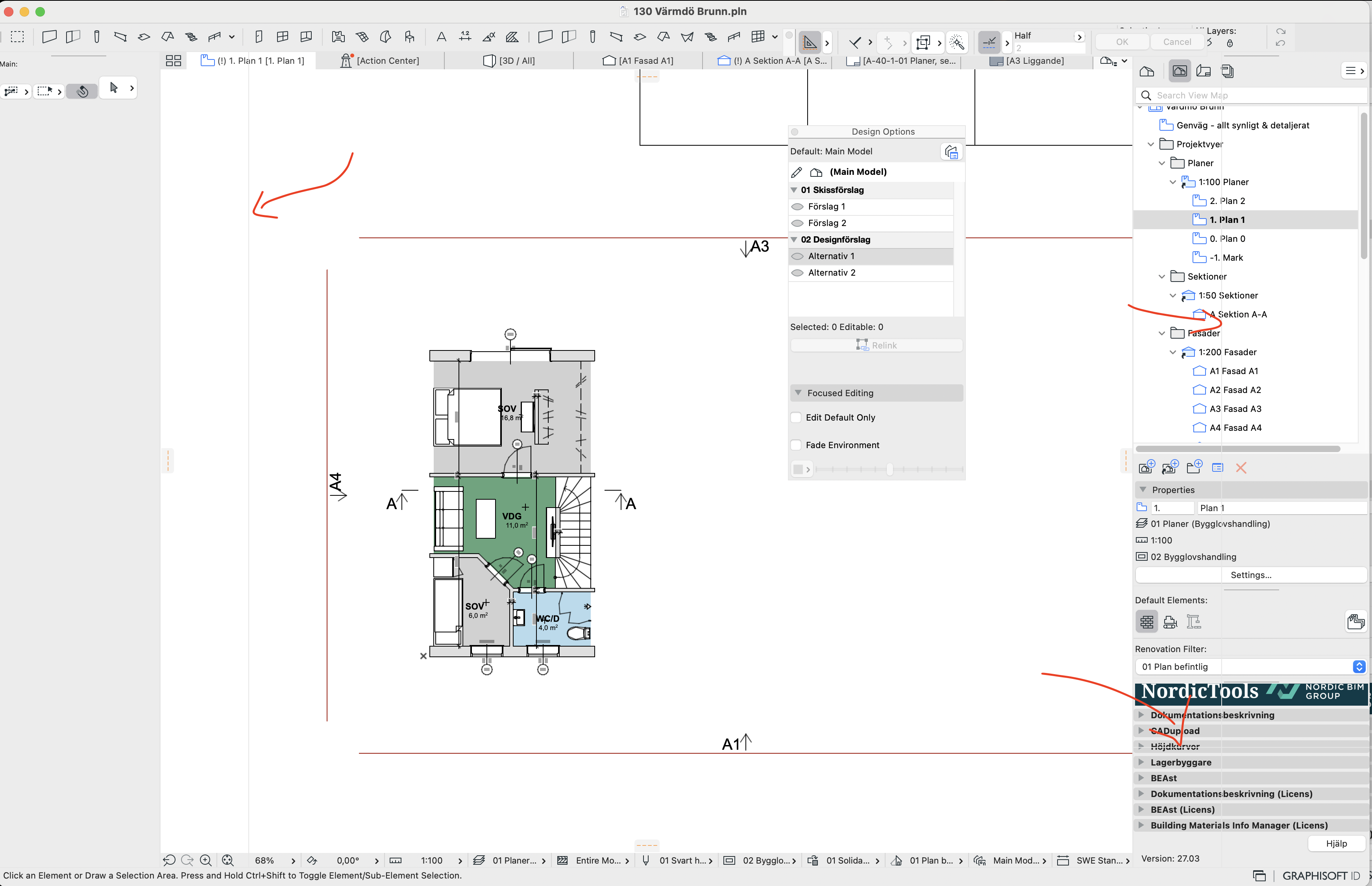The image size is (1372, 886).
Task: Select the Arrow selection tool
Action: 114,87
